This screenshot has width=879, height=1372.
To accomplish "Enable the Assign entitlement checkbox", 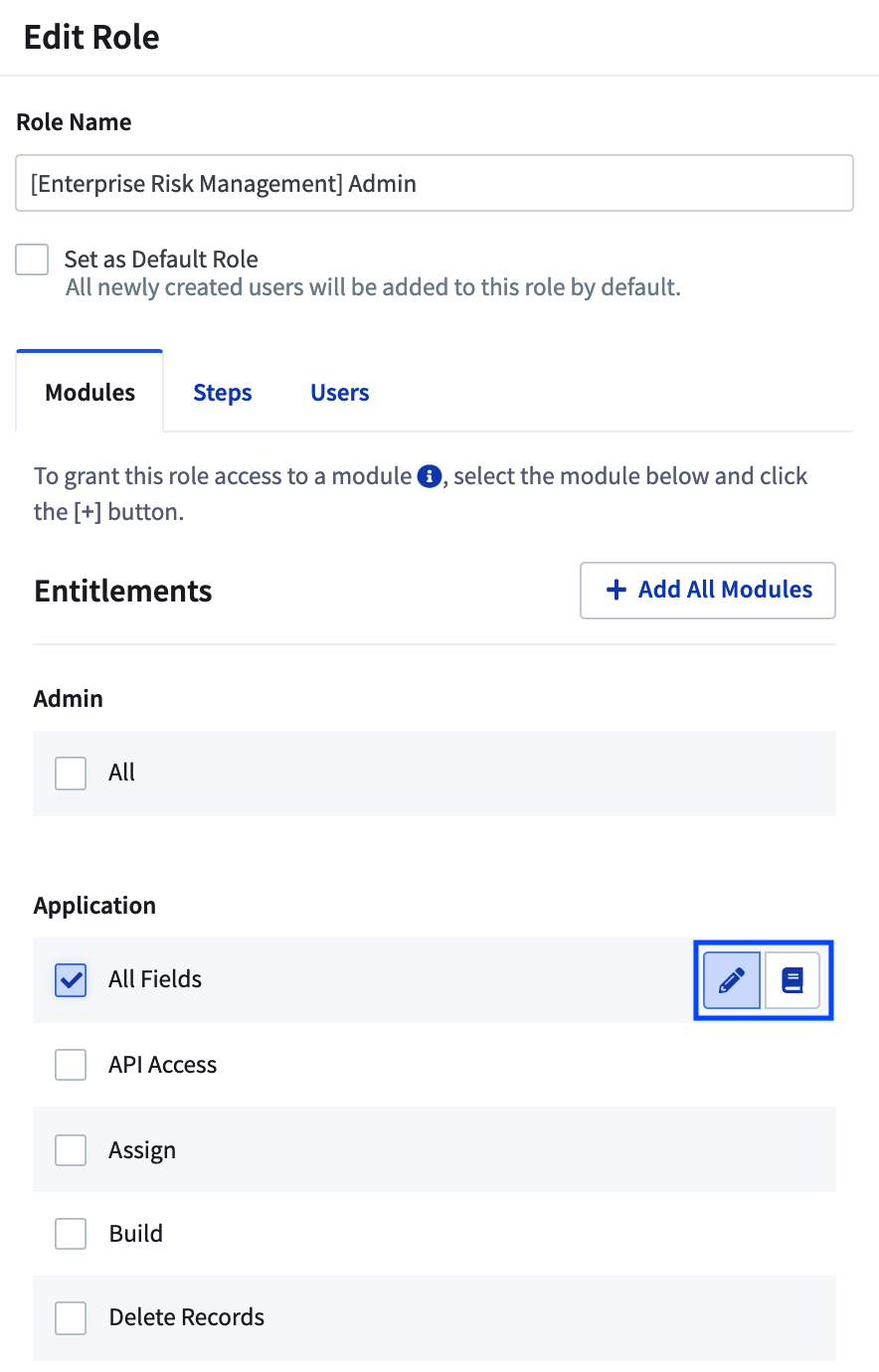I will coord(71,1149).
